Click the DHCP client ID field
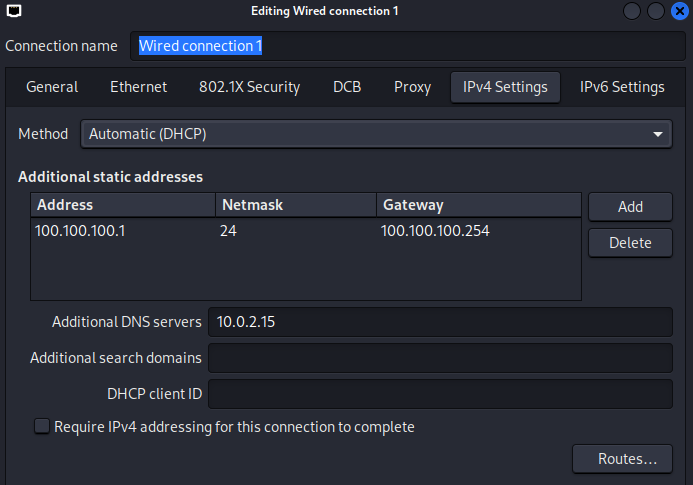Screen dimensions: 693x485 point(440,393)
